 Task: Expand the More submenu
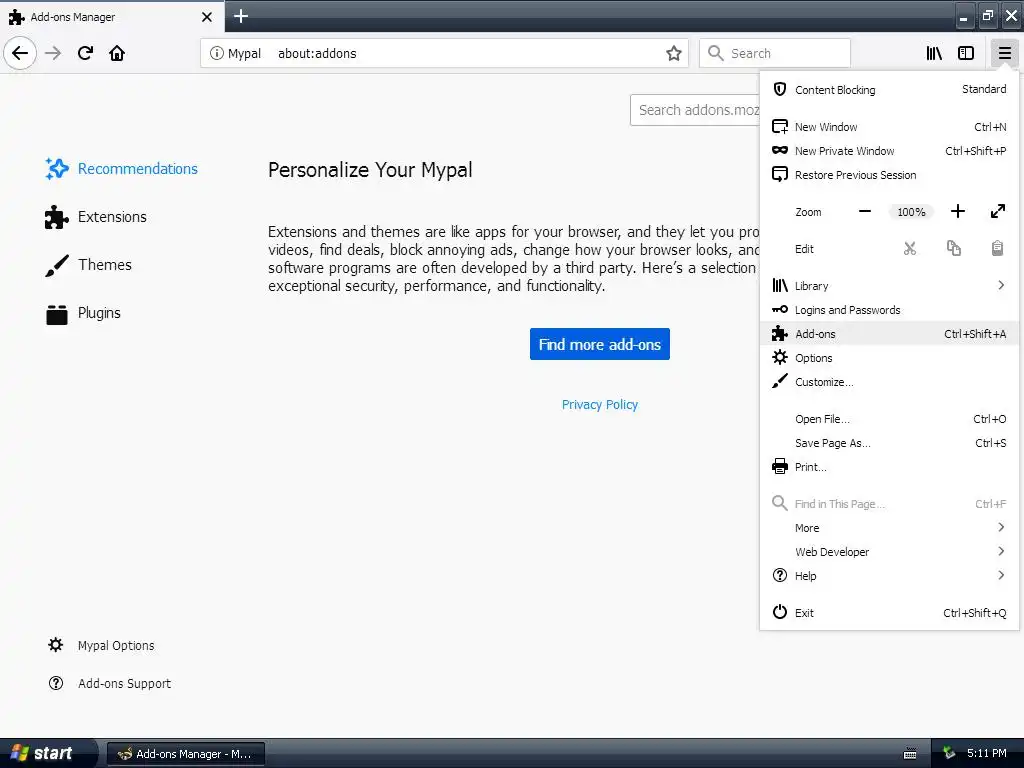(x=889, y=528)
